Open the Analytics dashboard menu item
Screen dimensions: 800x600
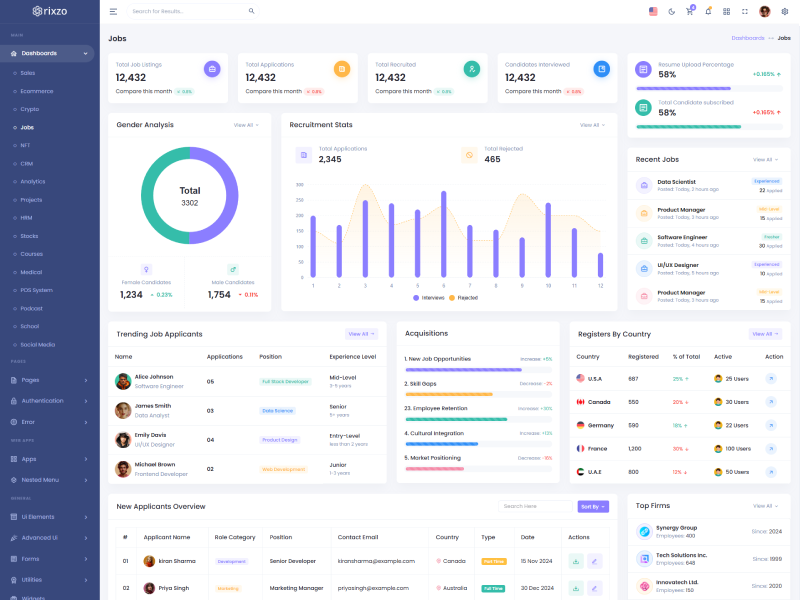(x=33, y=181)
